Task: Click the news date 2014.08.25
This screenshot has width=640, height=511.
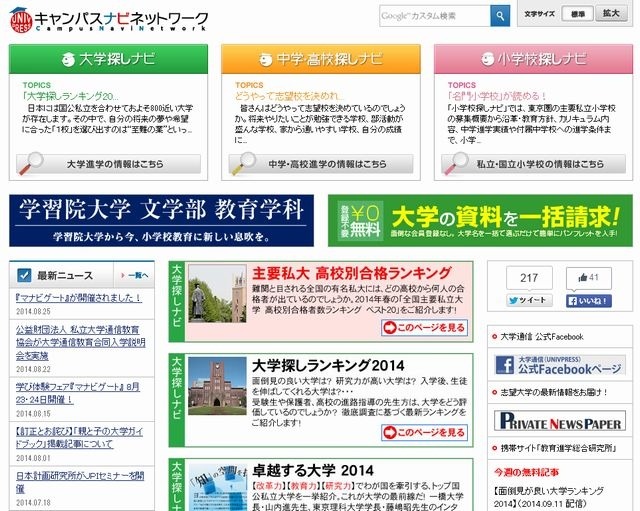Action: coord(33,311)
